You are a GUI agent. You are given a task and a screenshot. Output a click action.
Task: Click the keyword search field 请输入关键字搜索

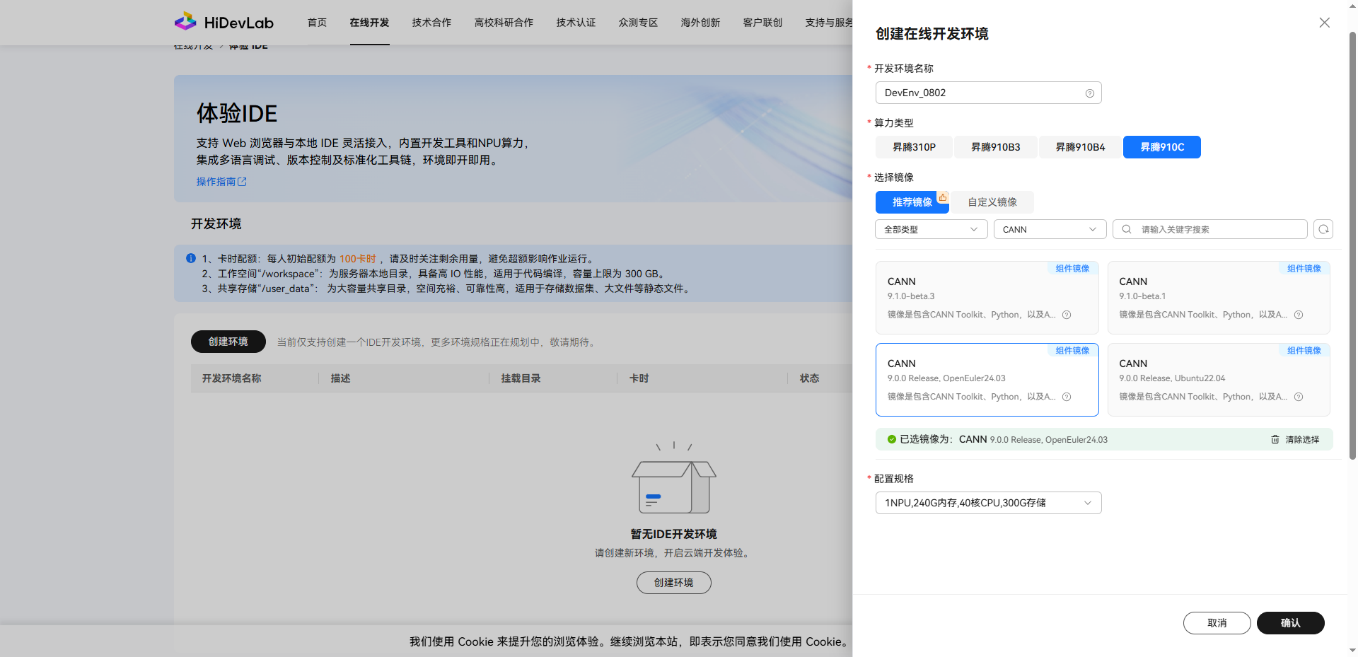tap(1210, 229)
